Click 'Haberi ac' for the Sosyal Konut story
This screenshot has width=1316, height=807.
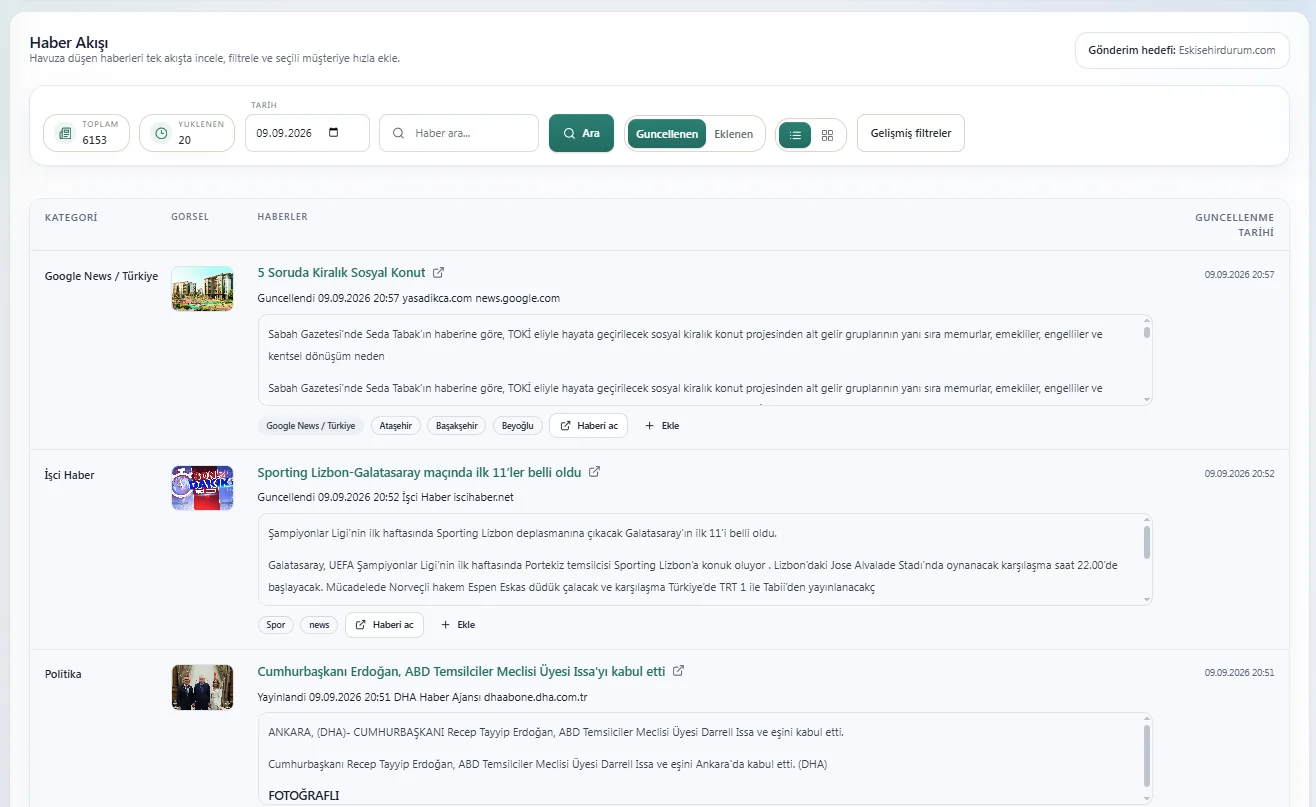click(x=589, y=425)
